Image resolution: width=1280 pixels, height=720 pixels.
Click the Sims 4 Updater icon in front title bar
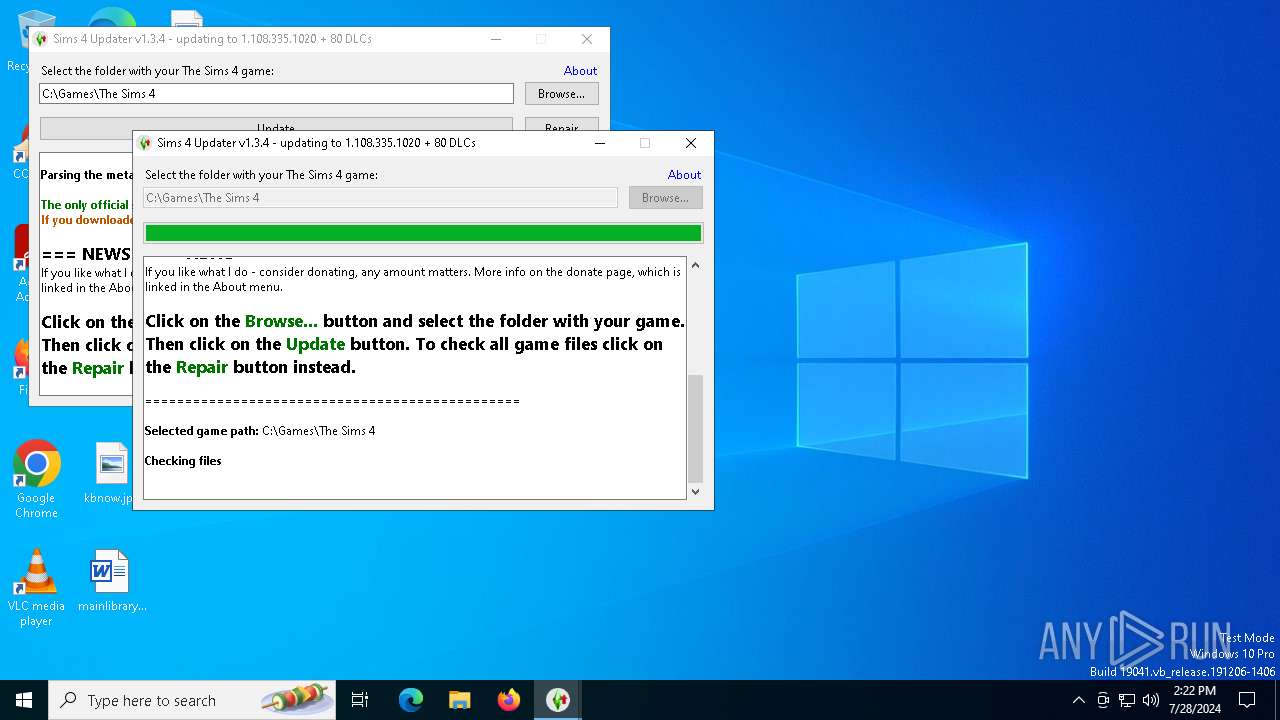(x=145, y=143)
